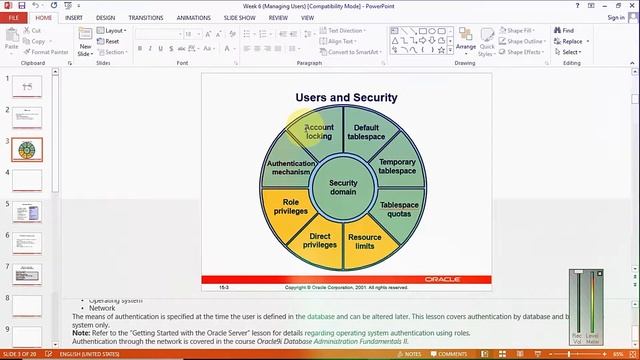Click Clear All Formatting icon
The image size is (640, 360).
click(x=233, y=34)
